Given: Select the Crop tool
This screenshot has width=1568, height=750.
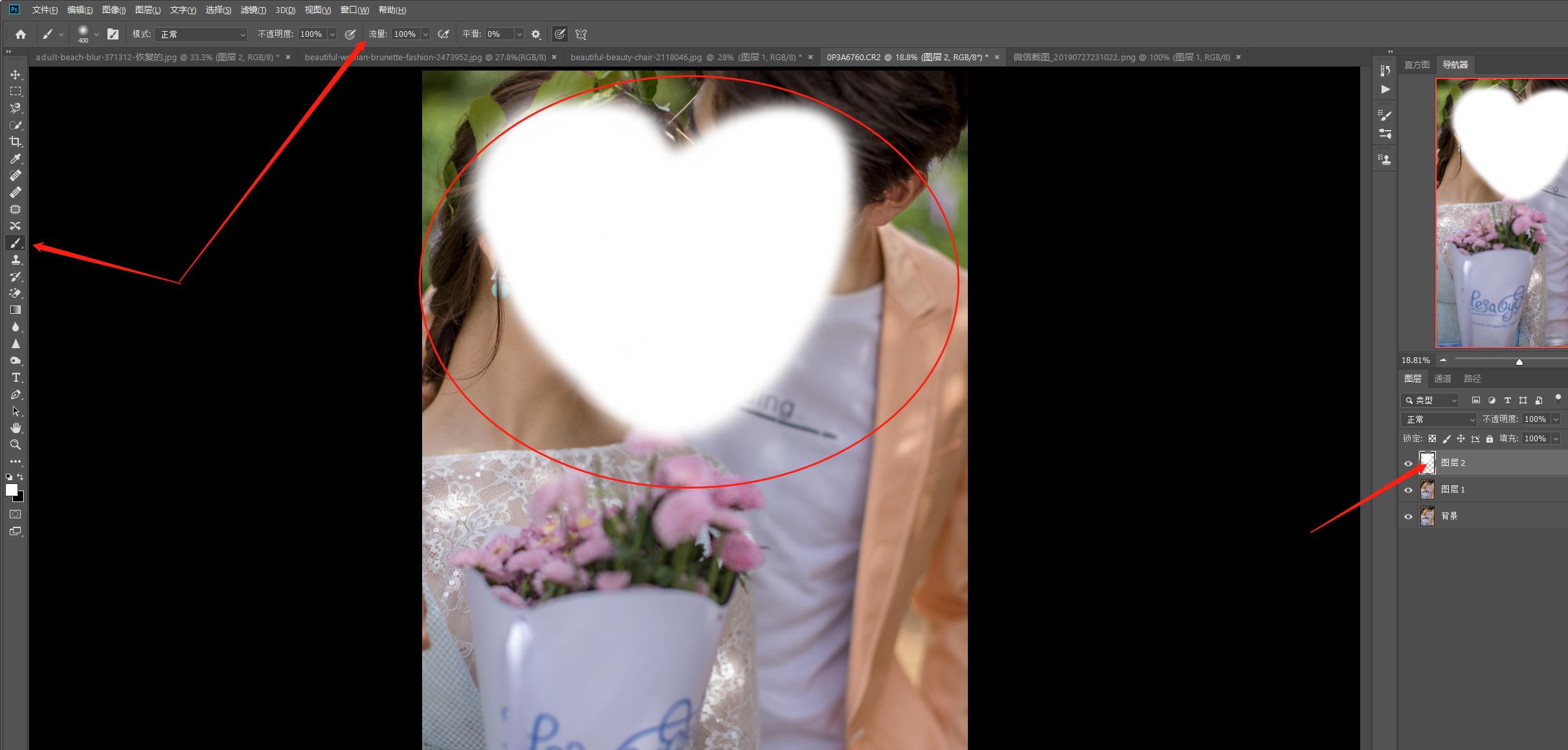Looking at the screenshot, I should pyautogui.click(x=16, y=142).
